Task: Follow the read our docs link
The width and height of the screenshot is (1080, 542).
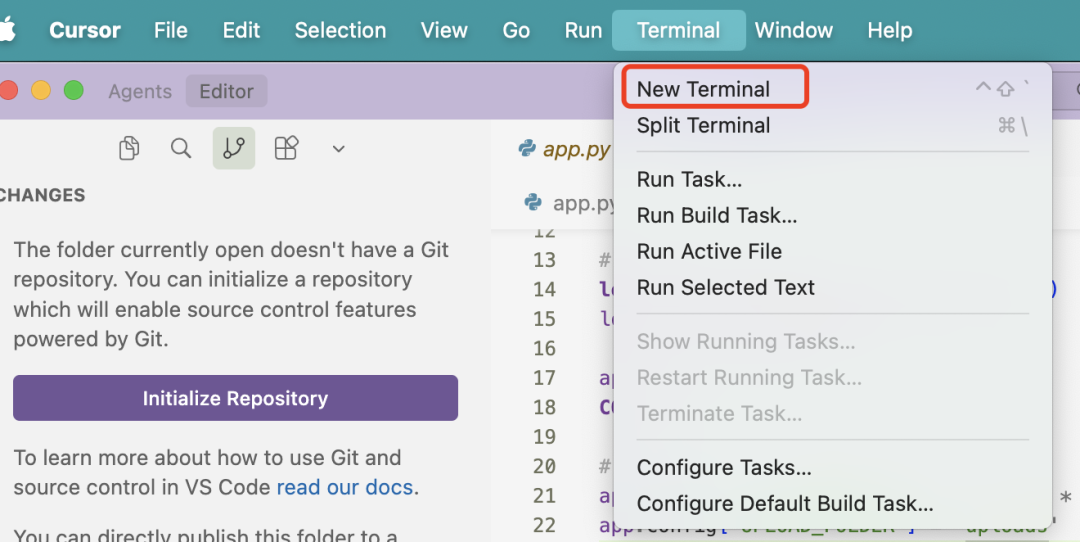Action: tap(344, 488)
